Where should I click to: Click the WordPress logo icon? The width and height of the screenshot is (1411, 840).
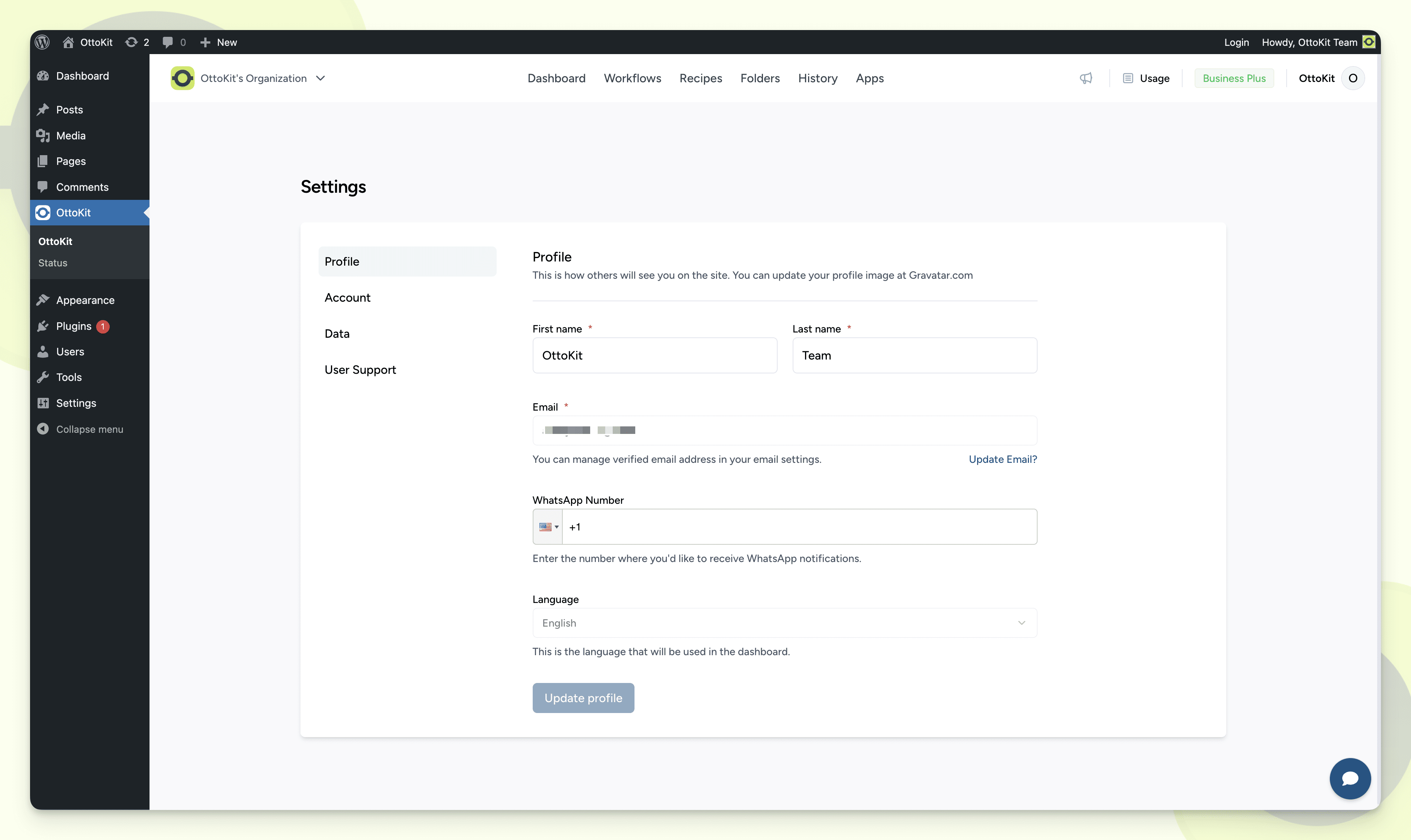coord(42,42)
